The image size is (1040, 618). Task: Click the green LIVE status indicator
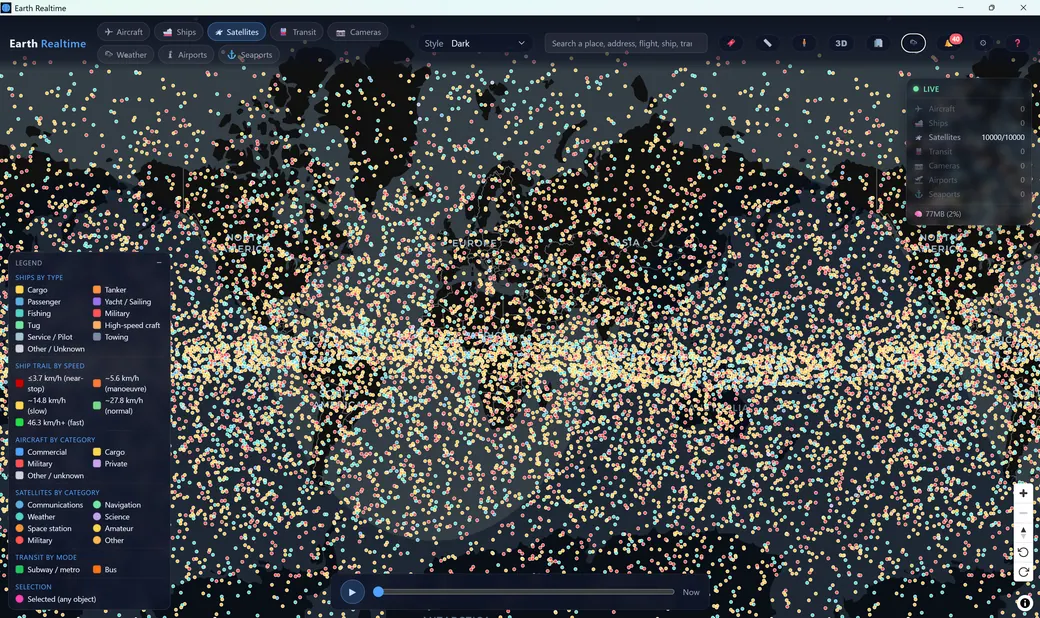(926, 89)
